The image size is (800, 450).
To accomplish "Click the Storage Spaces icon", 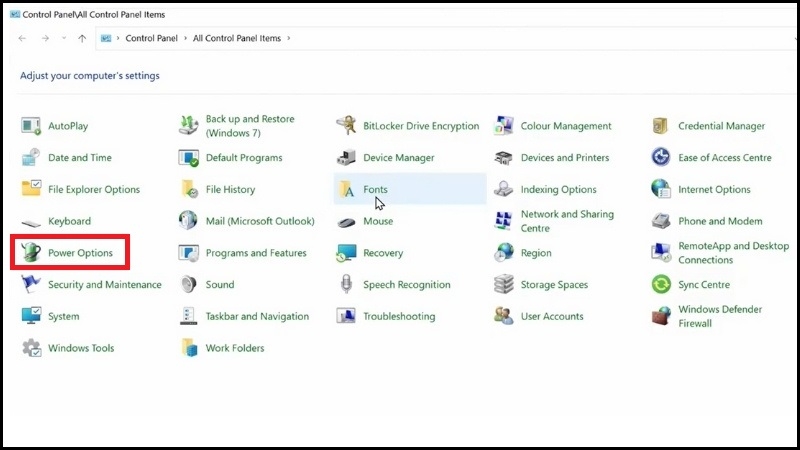I will point(504,285).
